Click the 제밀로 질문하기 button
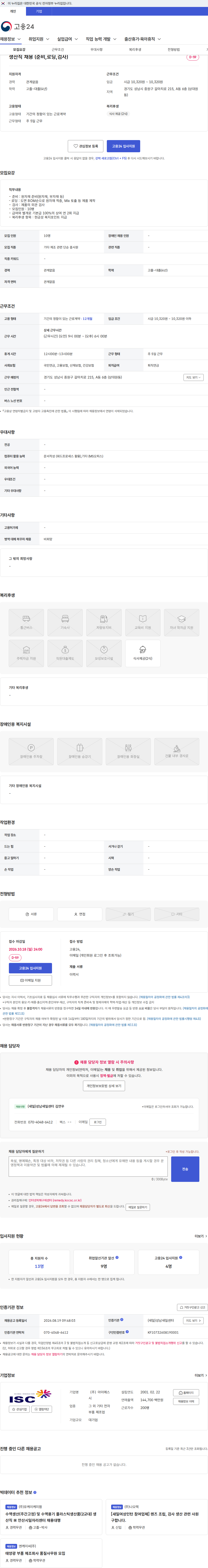Viewport: 208px width, 1568px height. 138,1207
